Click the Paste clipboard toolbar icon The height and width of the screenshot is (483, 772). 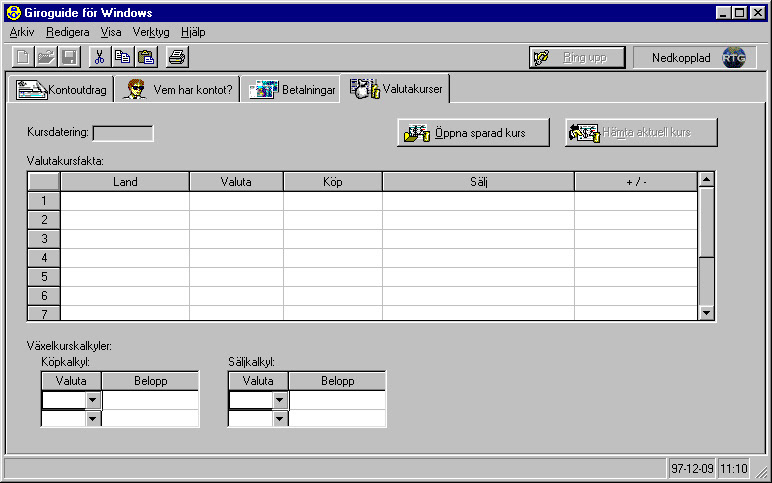tap(146, 57)
